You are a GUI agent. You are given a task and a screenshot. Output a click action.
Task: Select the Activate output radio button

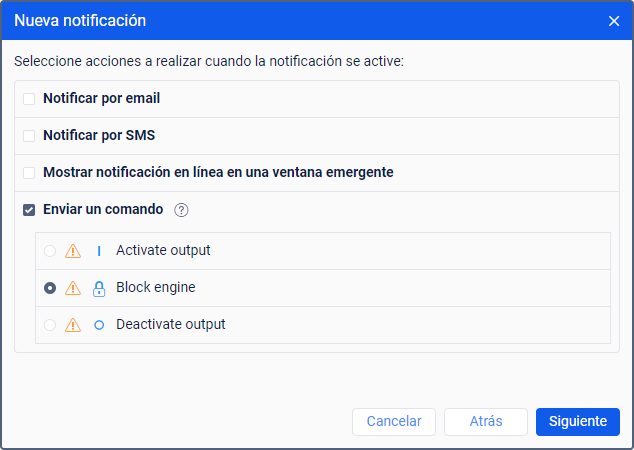(50, 251)
